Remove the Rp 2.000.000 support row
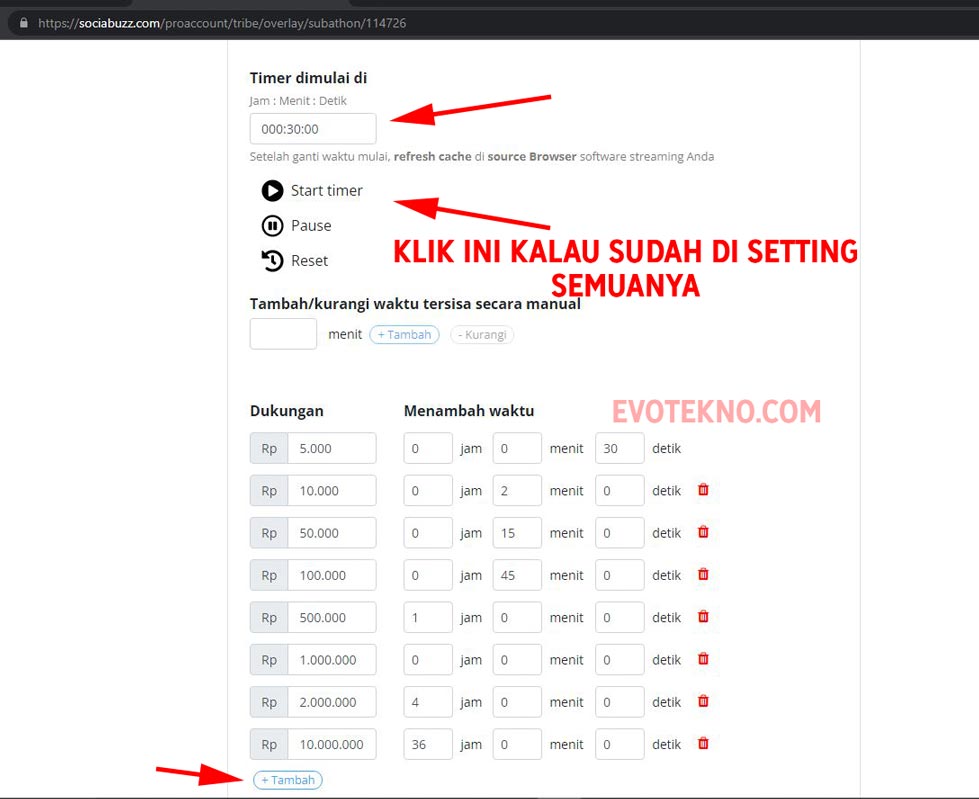The width and height of the screenshot is (979, 799). tap(703, 701)
